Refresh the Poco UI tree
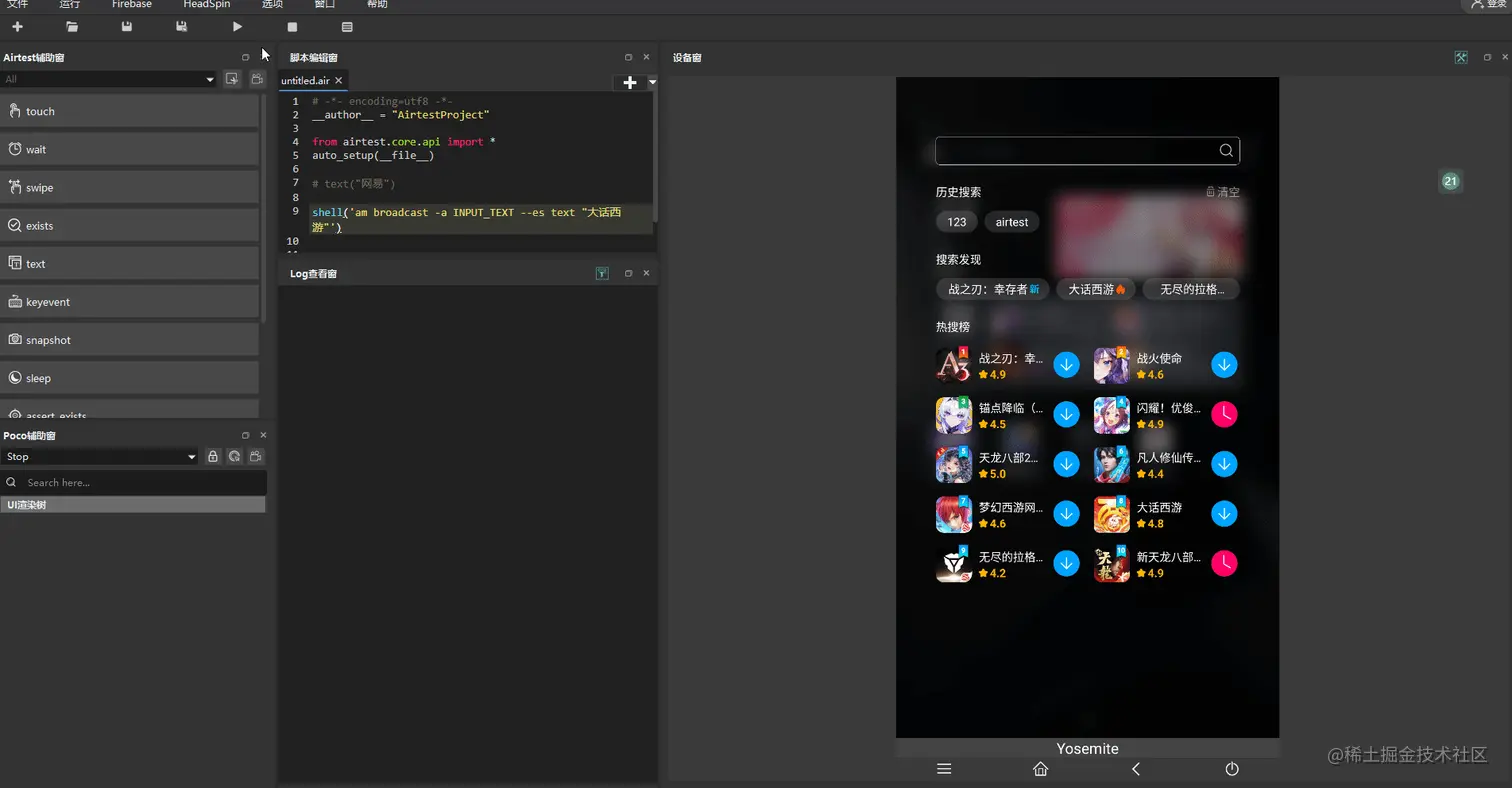Viewport: 1512px width, 788px height. pos(235,456)
